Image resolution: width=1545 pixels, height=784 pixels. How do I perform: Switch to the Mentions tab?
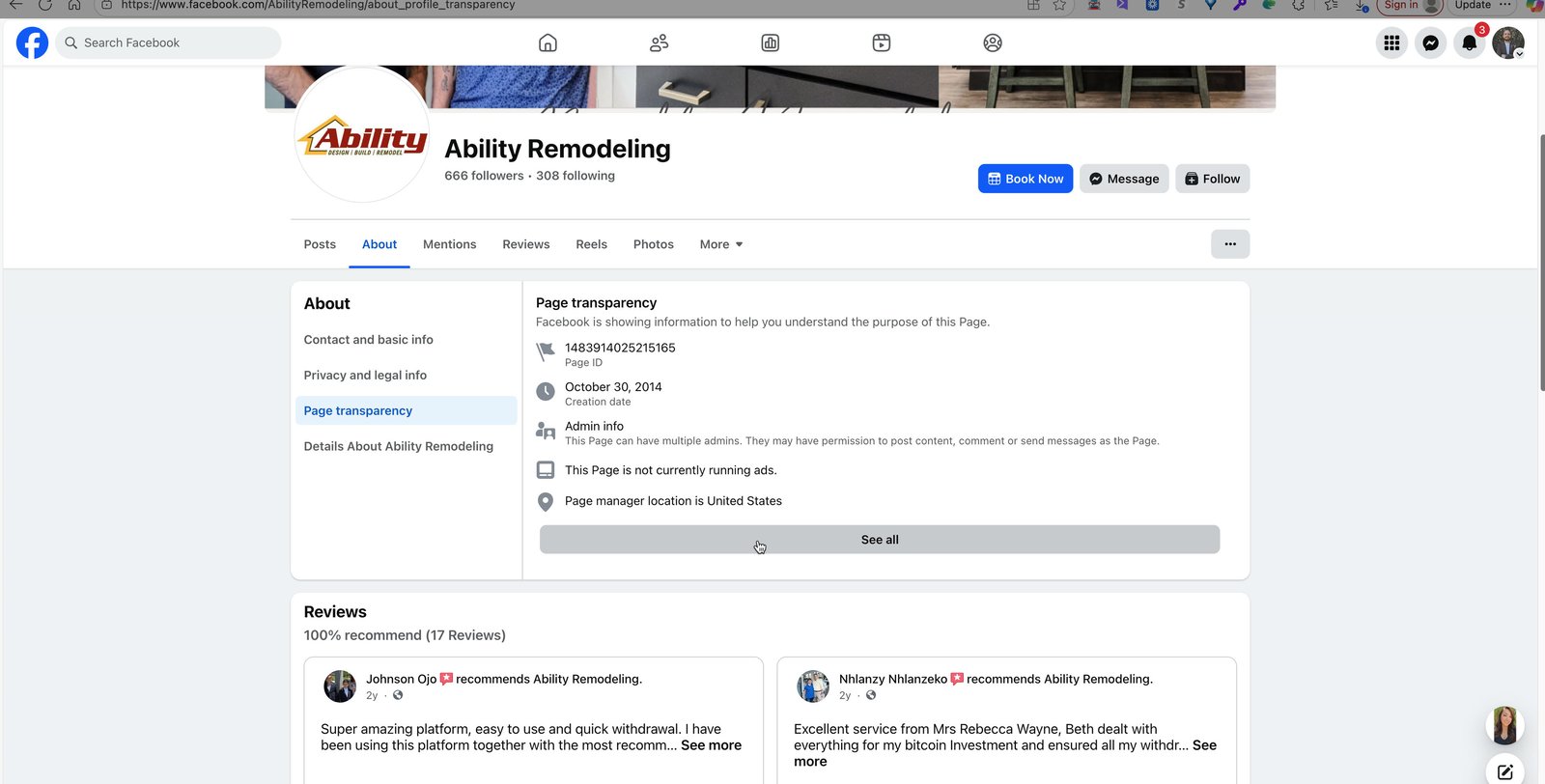450,244
